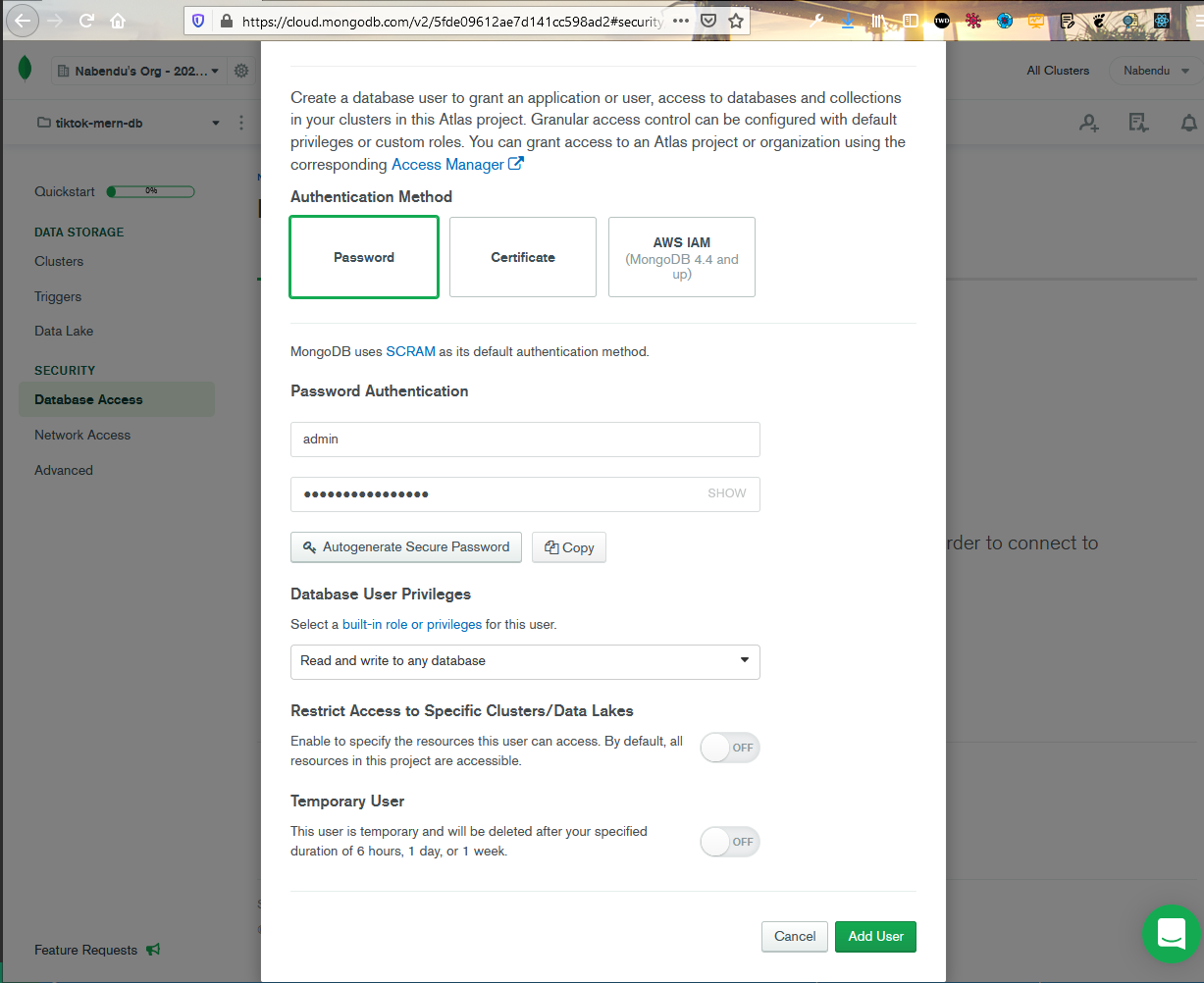Open Database Access in the sidebar
Viewport: 1204px width, 983px height.
(x=117, y=399)
